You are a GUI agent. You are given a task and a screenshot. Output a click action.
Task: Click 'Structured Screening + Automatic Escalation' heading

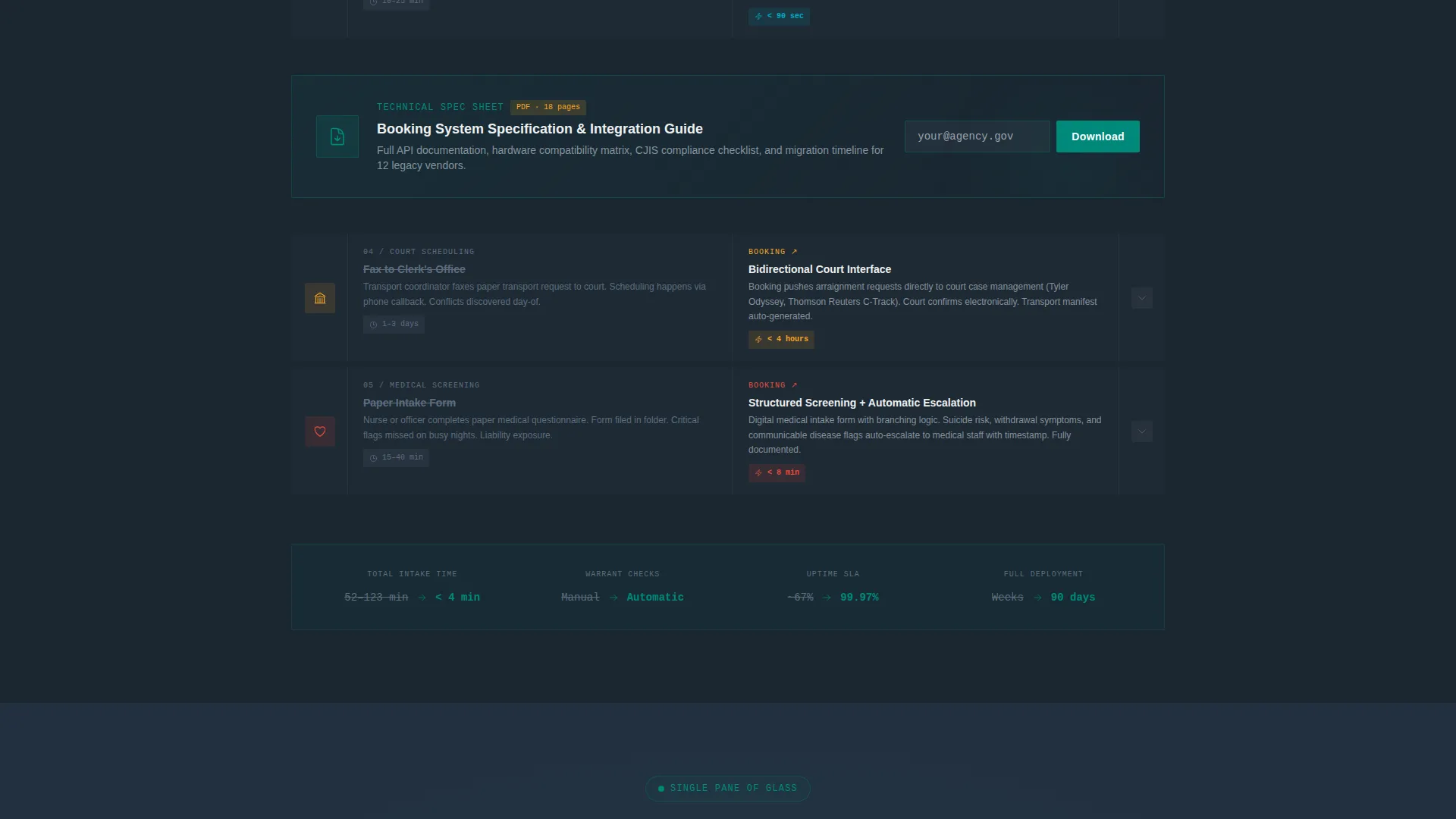(x=862, y=403)
